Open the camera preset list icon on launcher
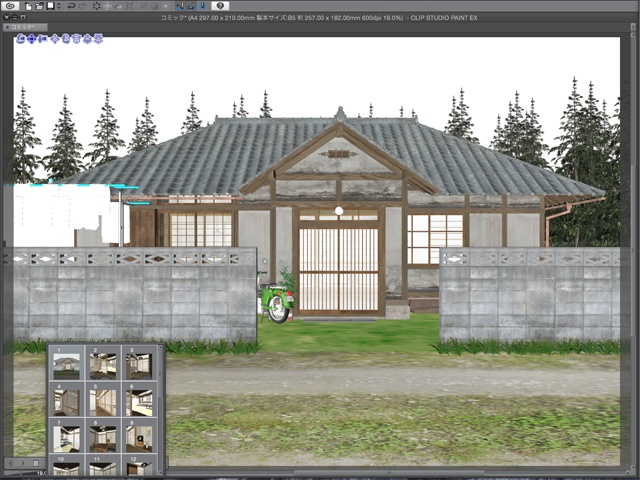640x480 pixels. click(x=36, y=463)
